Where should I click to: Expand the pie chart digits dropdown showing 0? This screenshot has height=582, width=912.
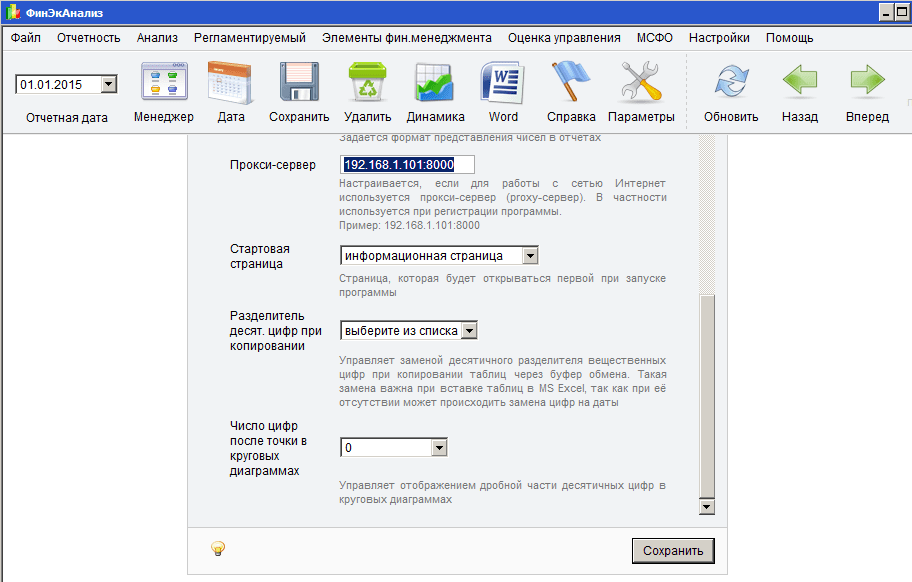(439, 448)
